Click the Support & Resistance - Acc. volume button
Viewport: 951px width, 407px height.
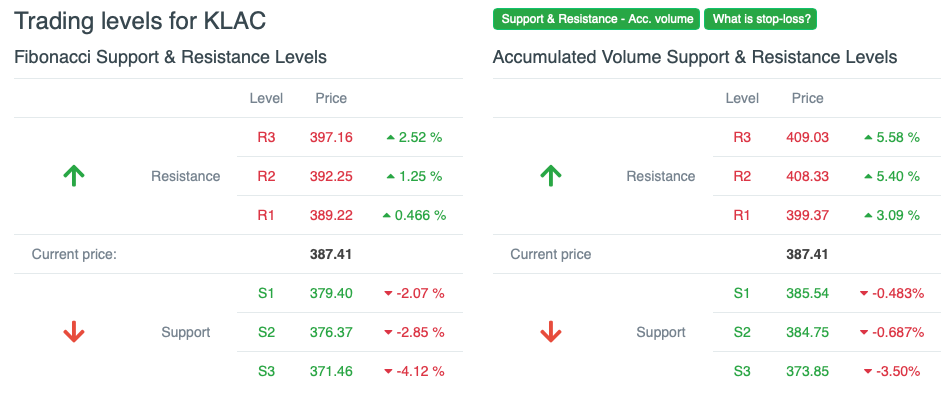(x=597, y=19)
